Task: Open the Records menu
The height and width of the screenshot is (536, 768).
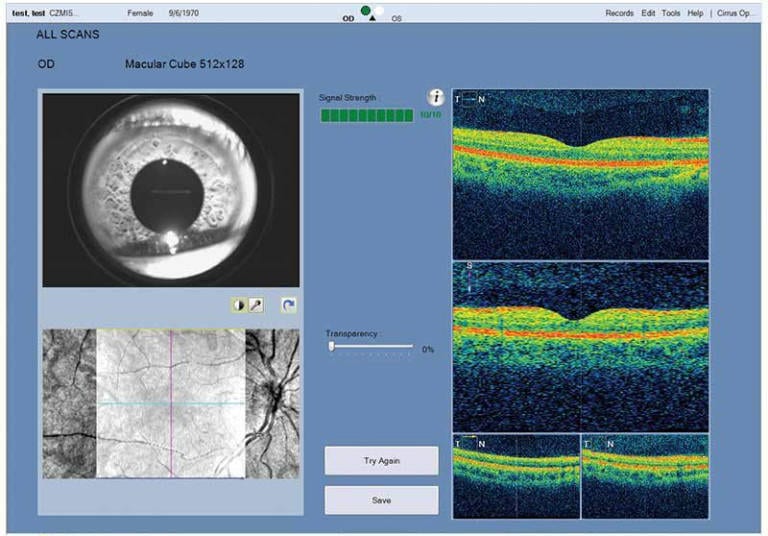Action: tap(619, 13)
